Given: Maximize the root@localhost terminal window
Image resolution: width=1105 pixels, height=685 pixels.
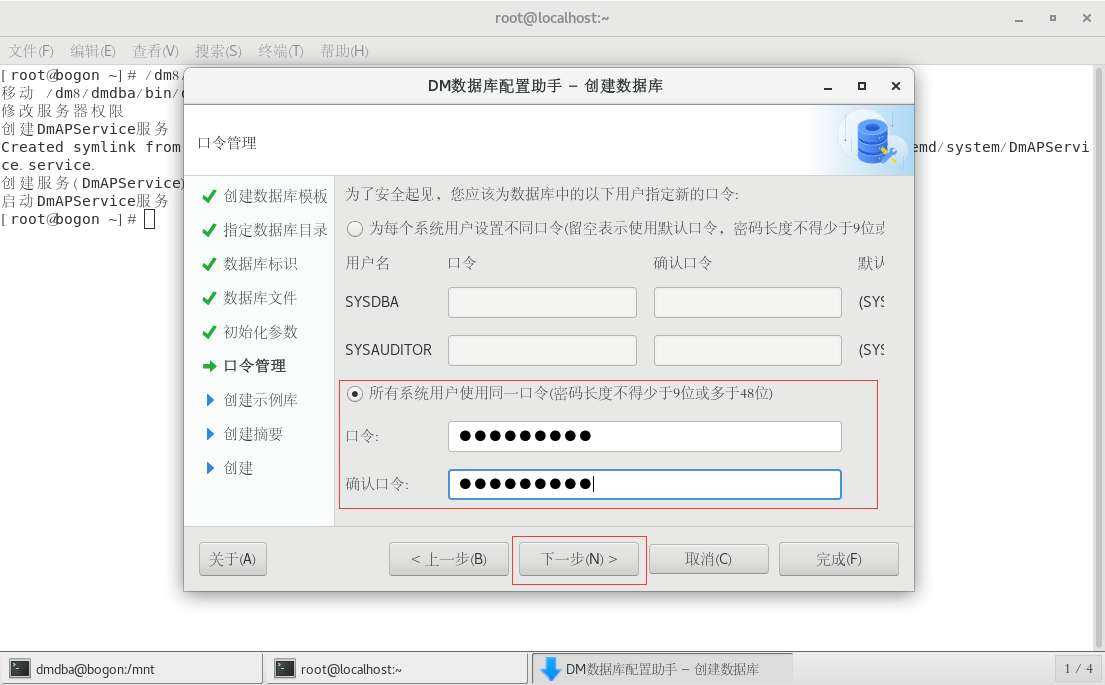Looking at the screenshot, I should [x=1052, y=18].
